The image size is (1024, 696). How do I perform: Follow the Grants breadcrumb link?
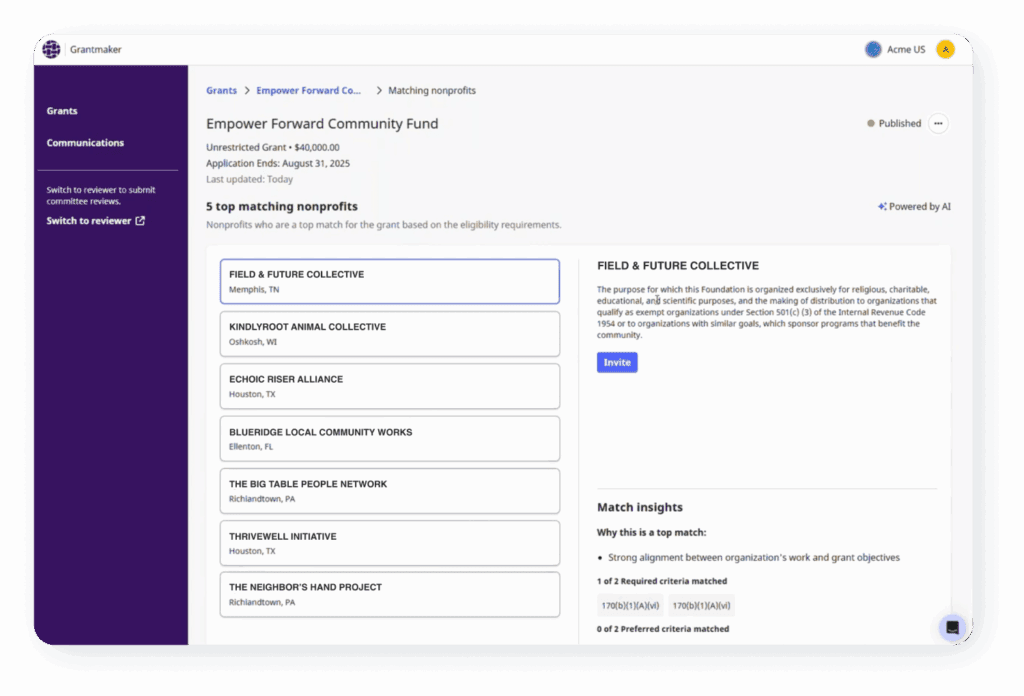tap(221, 90)
